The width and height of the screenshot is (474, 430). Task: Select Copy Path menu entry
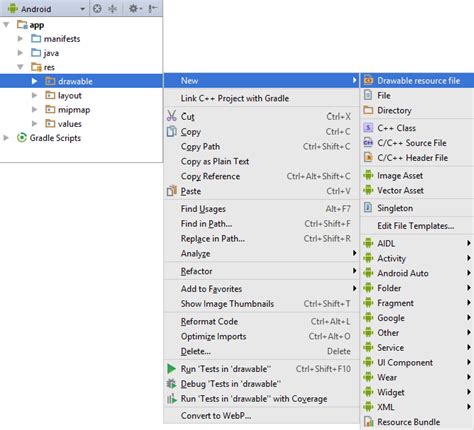pos(261,147)
